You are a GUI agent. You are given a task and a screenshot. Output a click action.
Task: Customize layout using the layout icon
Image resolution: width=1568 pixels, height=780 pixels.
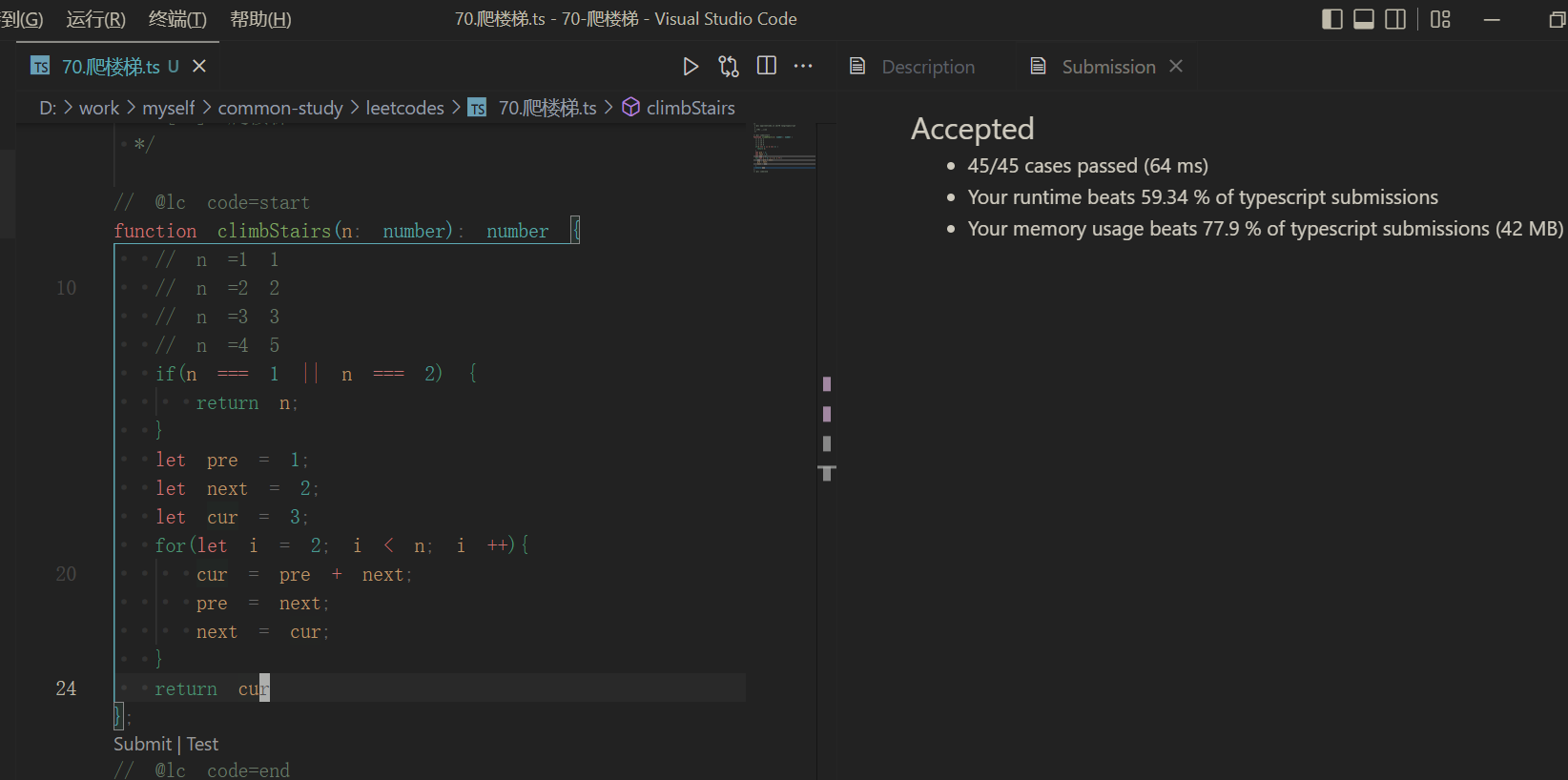pos(1440,19)
